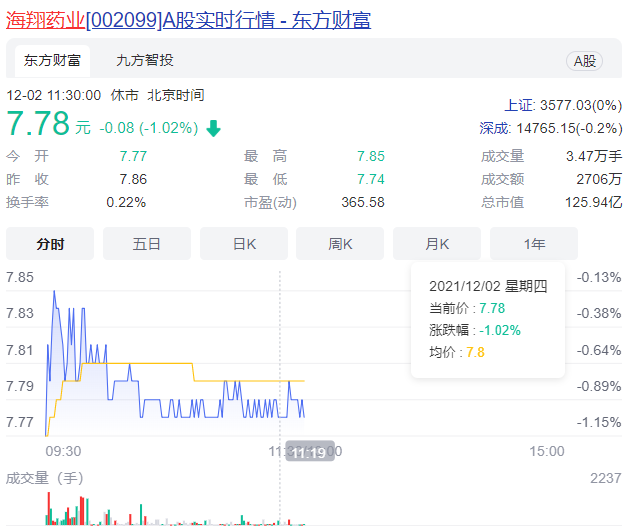Switch chart to 日K daily candlesticks
Screen dimensions: 629x531
244,244
